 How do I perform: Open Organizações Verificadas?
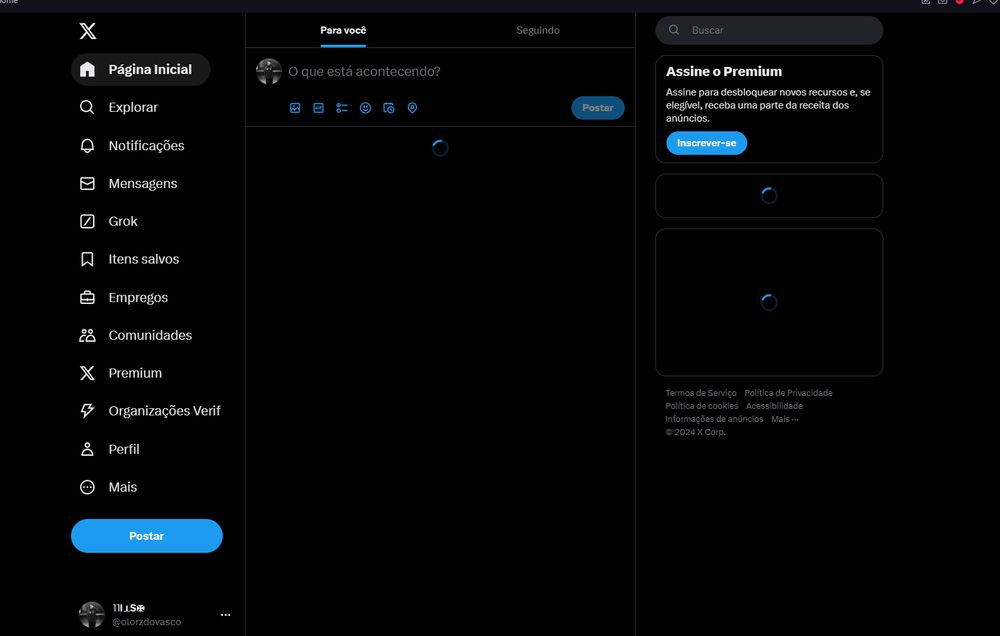[151, 411]
